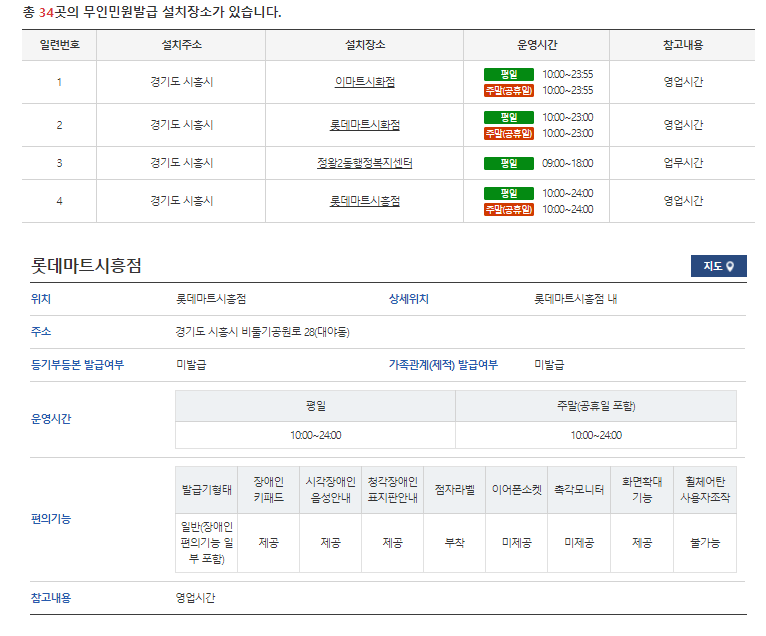This screenshot has width=766, height=636.
Task: Click the 09:00~18:00 operating hours text
Action: coord(568,163)
